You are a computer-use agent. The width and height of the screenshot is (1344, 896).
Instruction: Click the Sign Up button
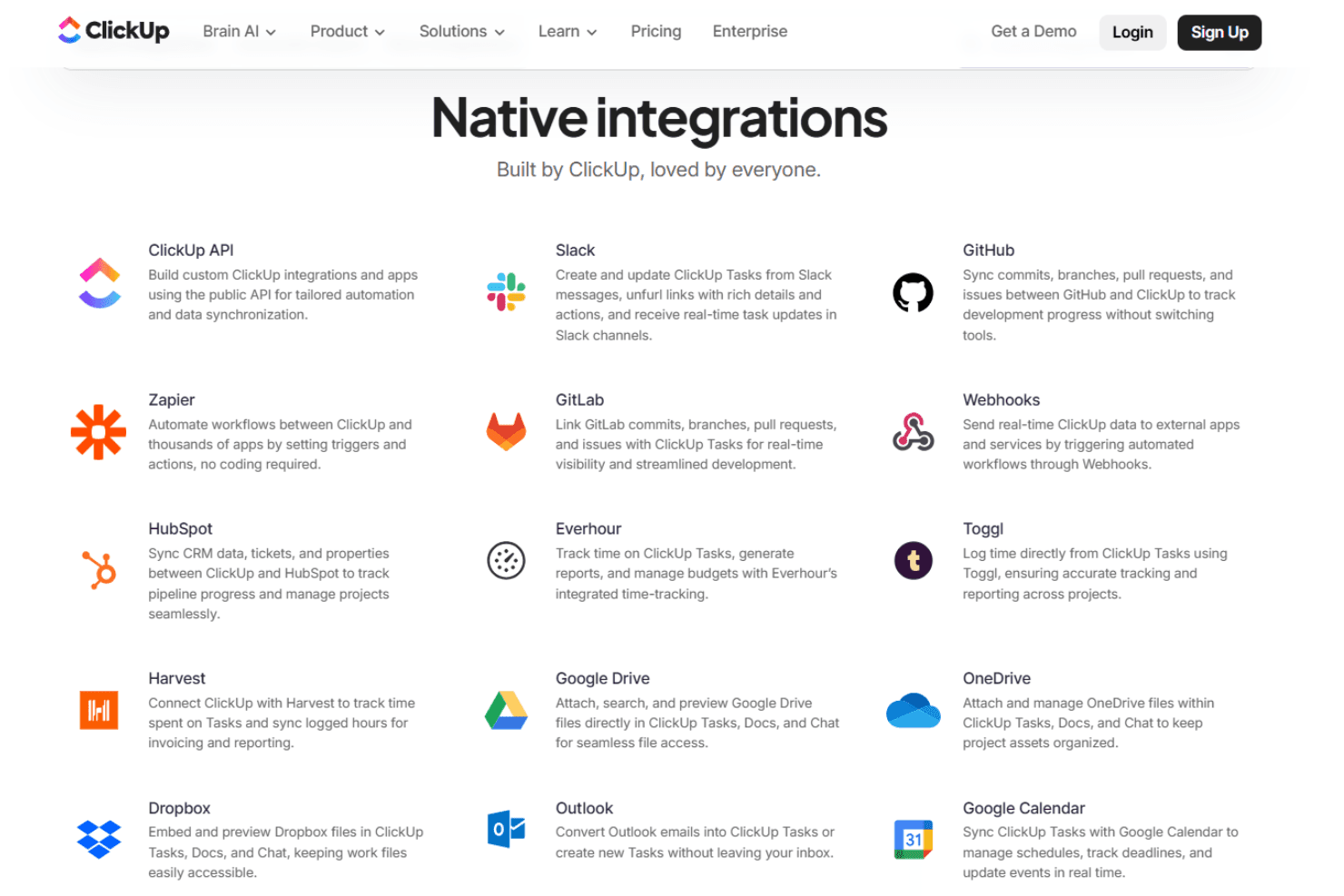point(1219,32)
